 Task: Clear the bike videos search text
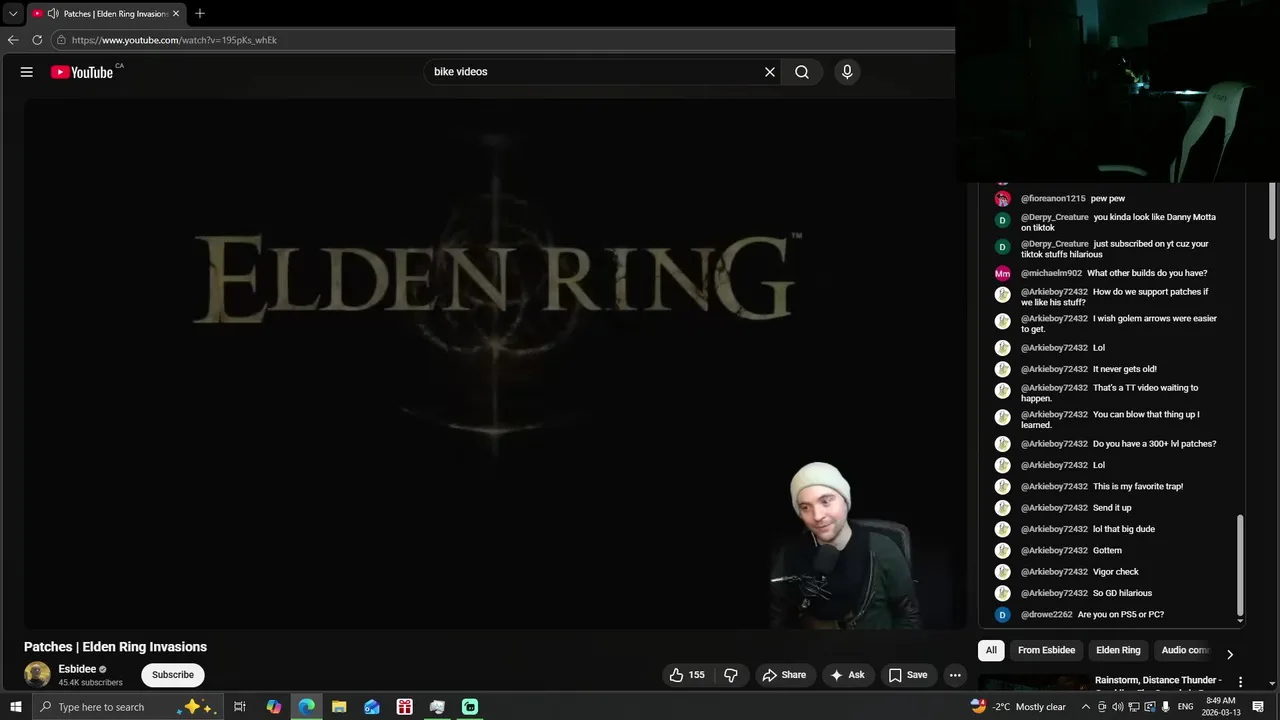pyautogui.click(x=770, y=72)
